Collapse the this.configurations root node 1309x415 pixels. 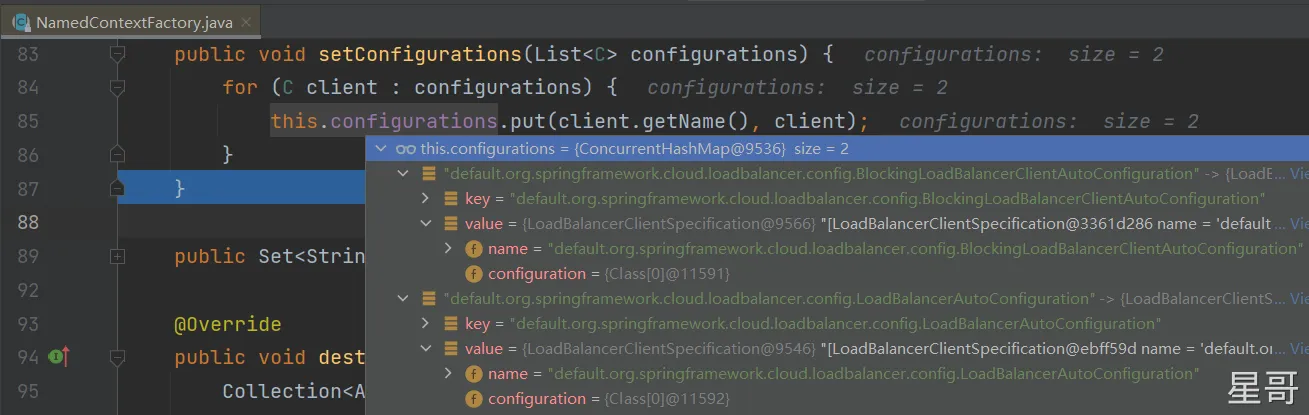(x=380, y=149)
